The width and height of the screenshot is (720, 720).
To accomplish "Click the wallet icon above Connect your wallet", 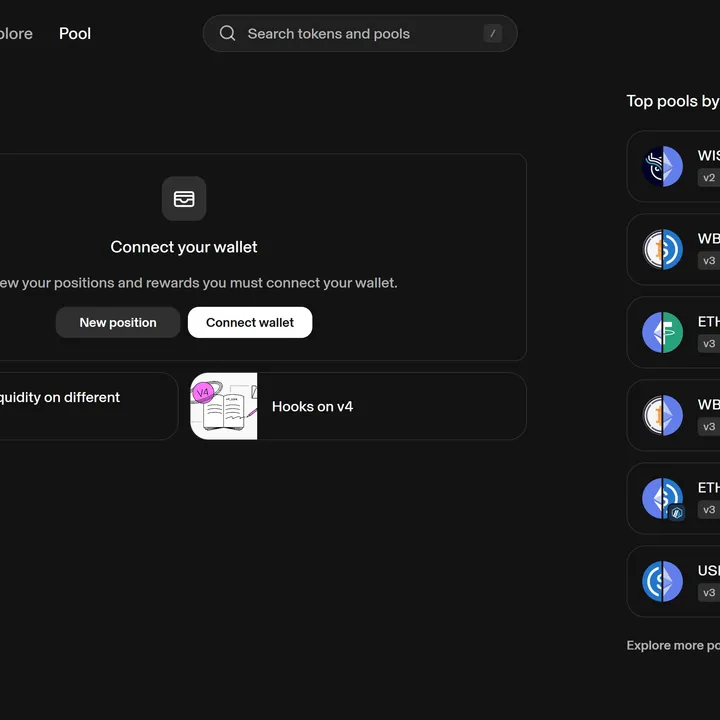I will point(184,199).
